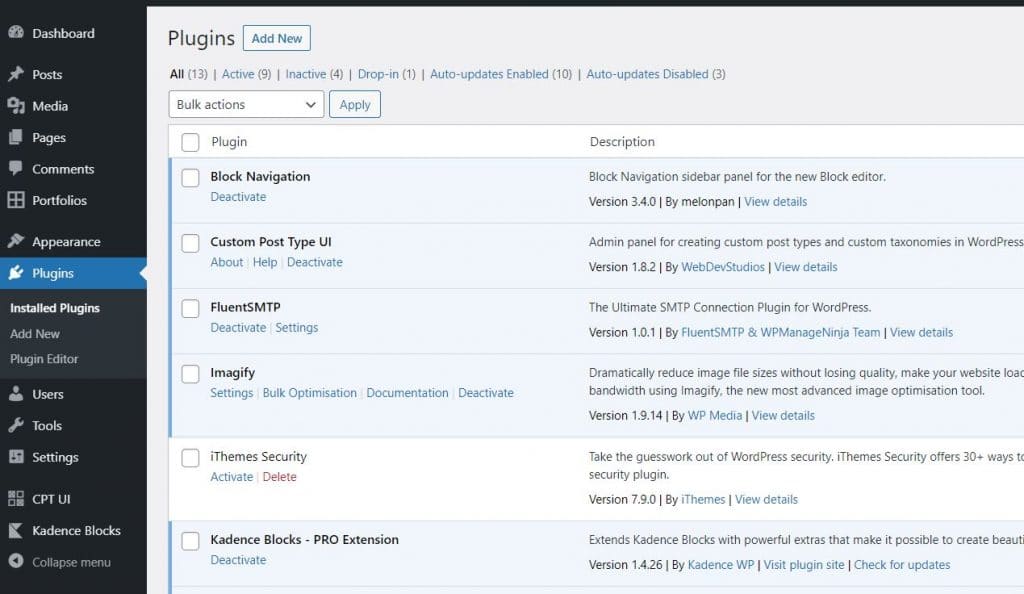Image resolution: width=1024 pixels, height=594 pixels.
Task: Click the Dashboard gauge icon
Action: [x=16, y=33]
